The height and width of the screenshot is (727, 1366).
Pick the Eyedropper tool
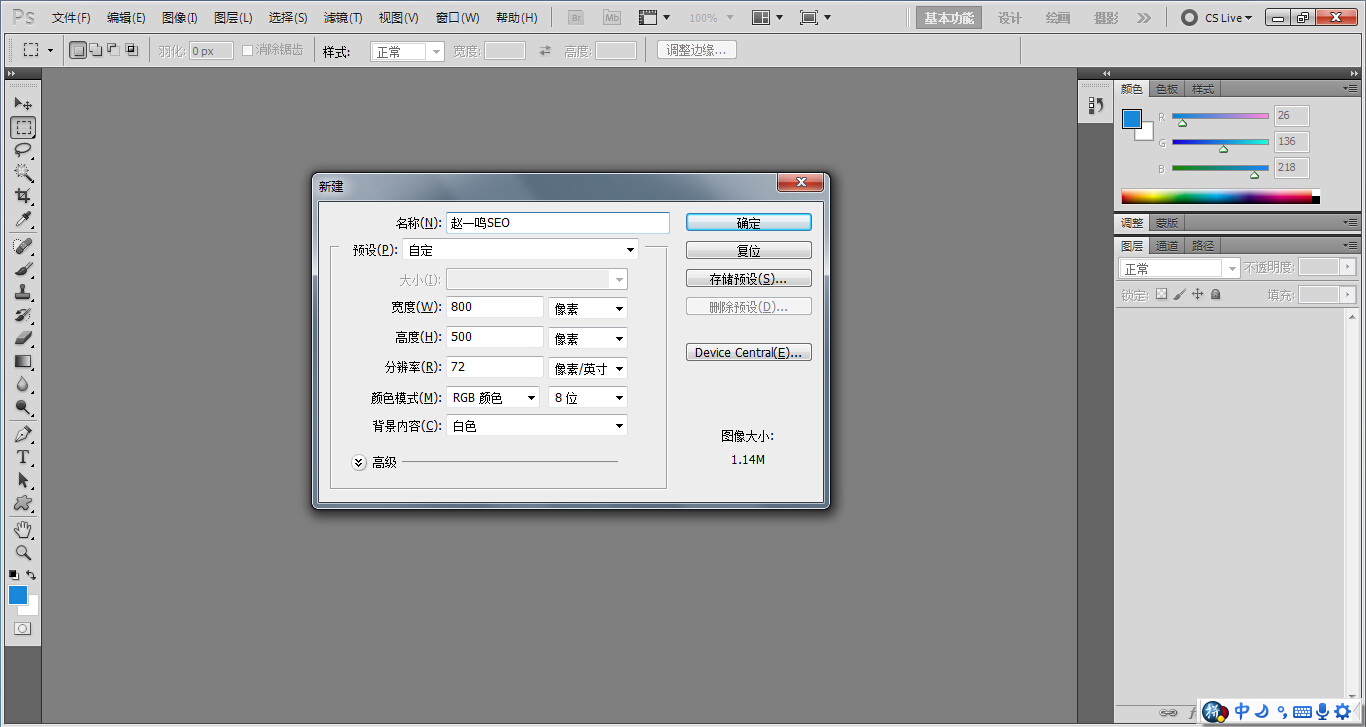pos(23,220)
